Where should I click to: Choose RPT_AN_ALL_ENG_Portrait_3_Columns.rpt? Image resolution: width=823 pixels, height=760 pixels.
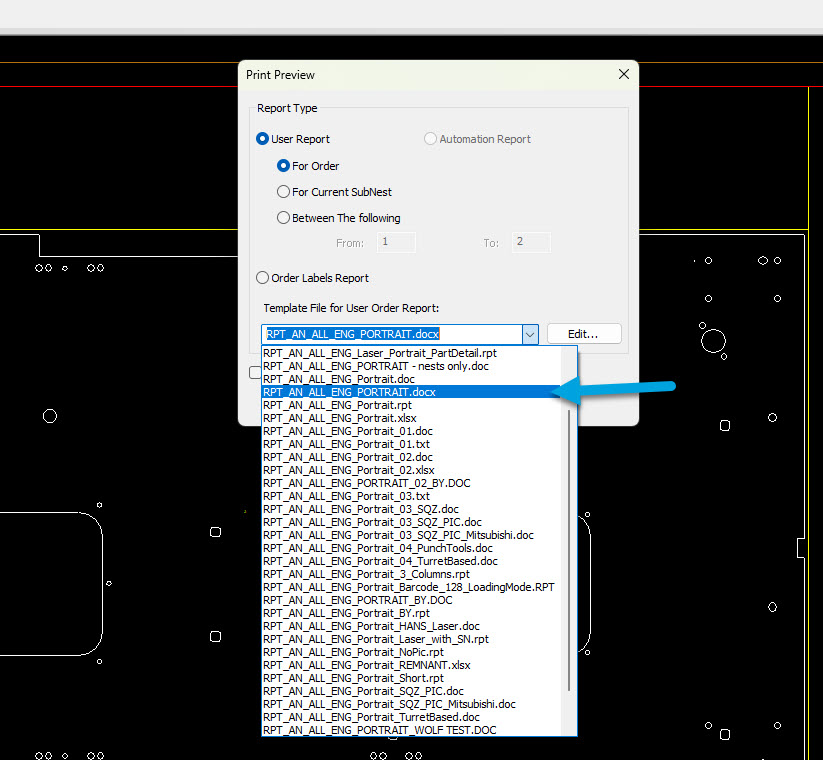[x=412, y=574]
